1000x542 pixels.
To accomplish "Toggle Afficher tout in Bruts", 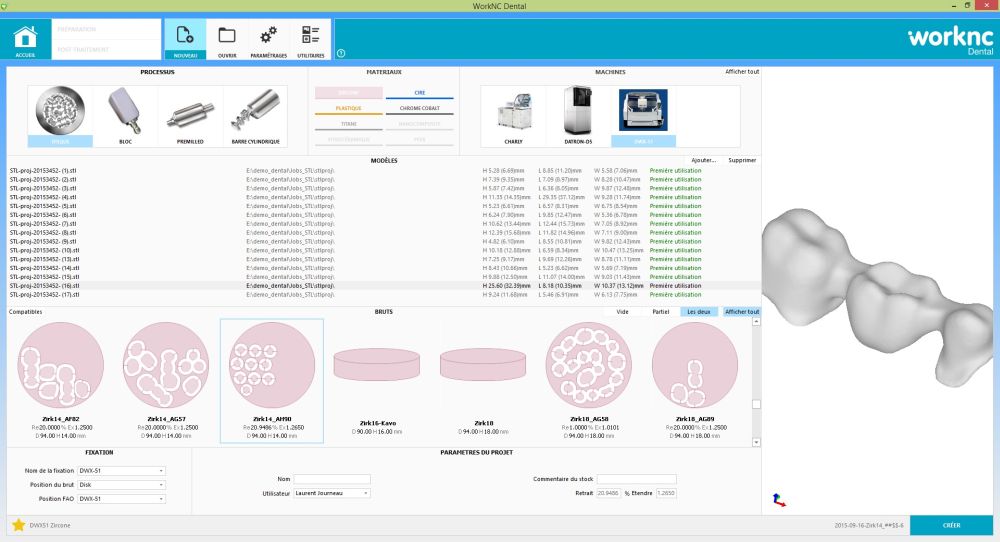I will [742, 312].
